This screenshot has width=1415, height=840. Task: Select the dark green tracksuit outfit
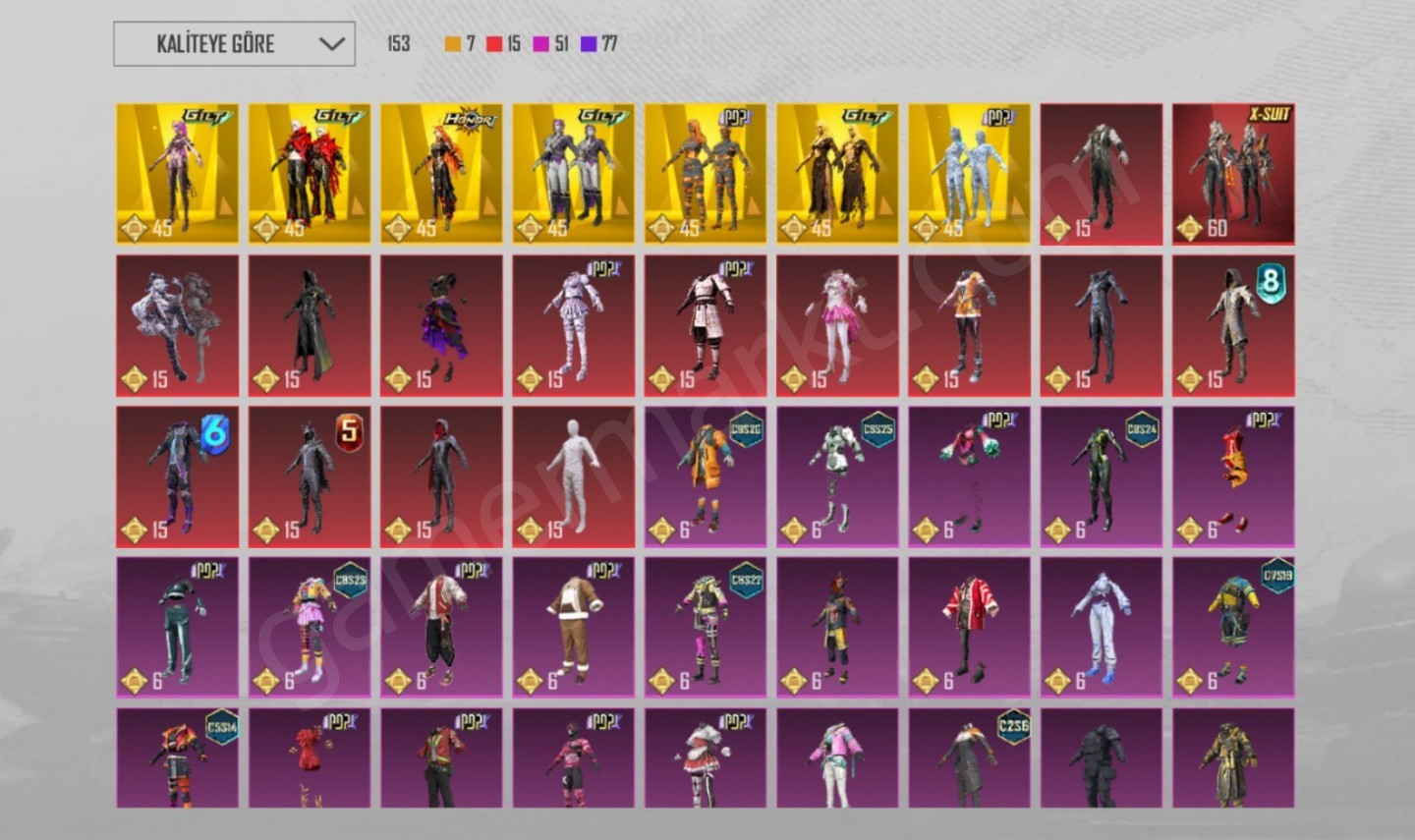[x=177, y=628]
